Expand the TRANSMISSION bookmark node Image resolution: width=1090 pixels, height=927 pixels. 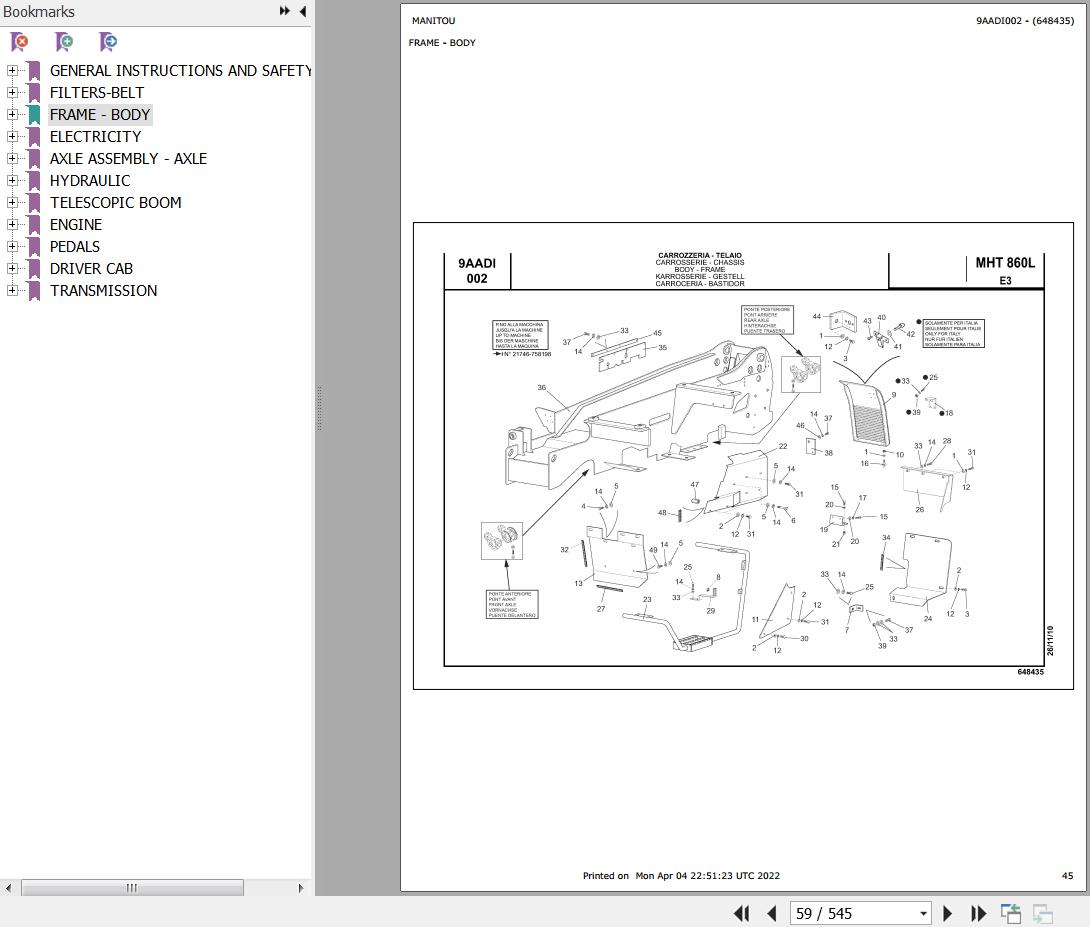pyautogui.click(x=12, y=290)
